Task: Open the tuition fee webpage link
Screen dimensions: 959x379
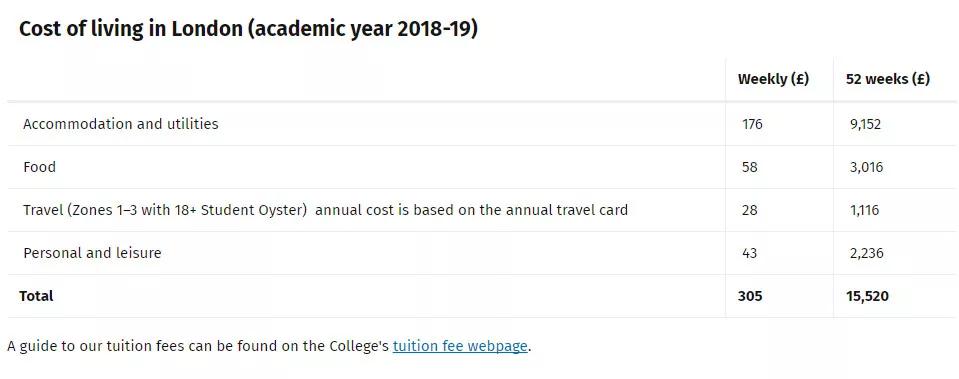Action: click(460, 346)
